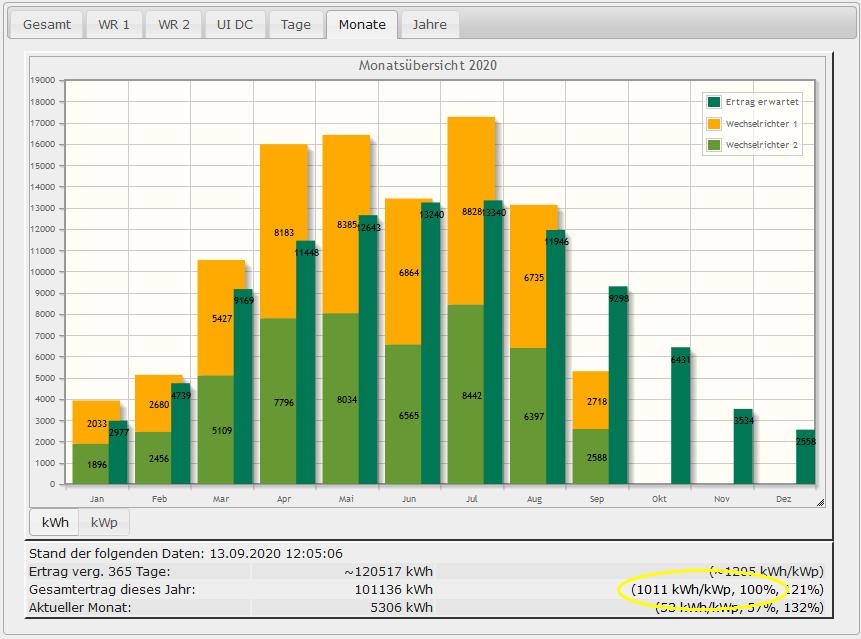The width and height of the screenshot is (861, 639).
Task: Switch to the WR 1 tab
Action: 114,25
